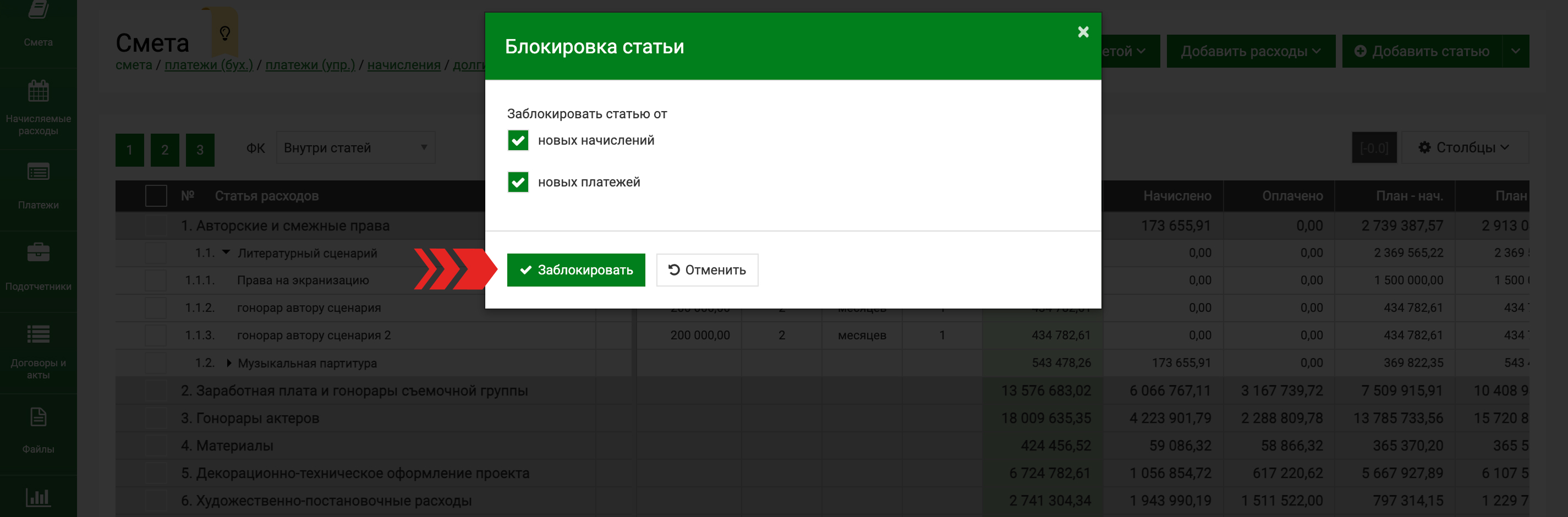This screenshot has width=1568, height=517.
Task: Click the Статья расходов column header
Action: [x=267, y=196]
